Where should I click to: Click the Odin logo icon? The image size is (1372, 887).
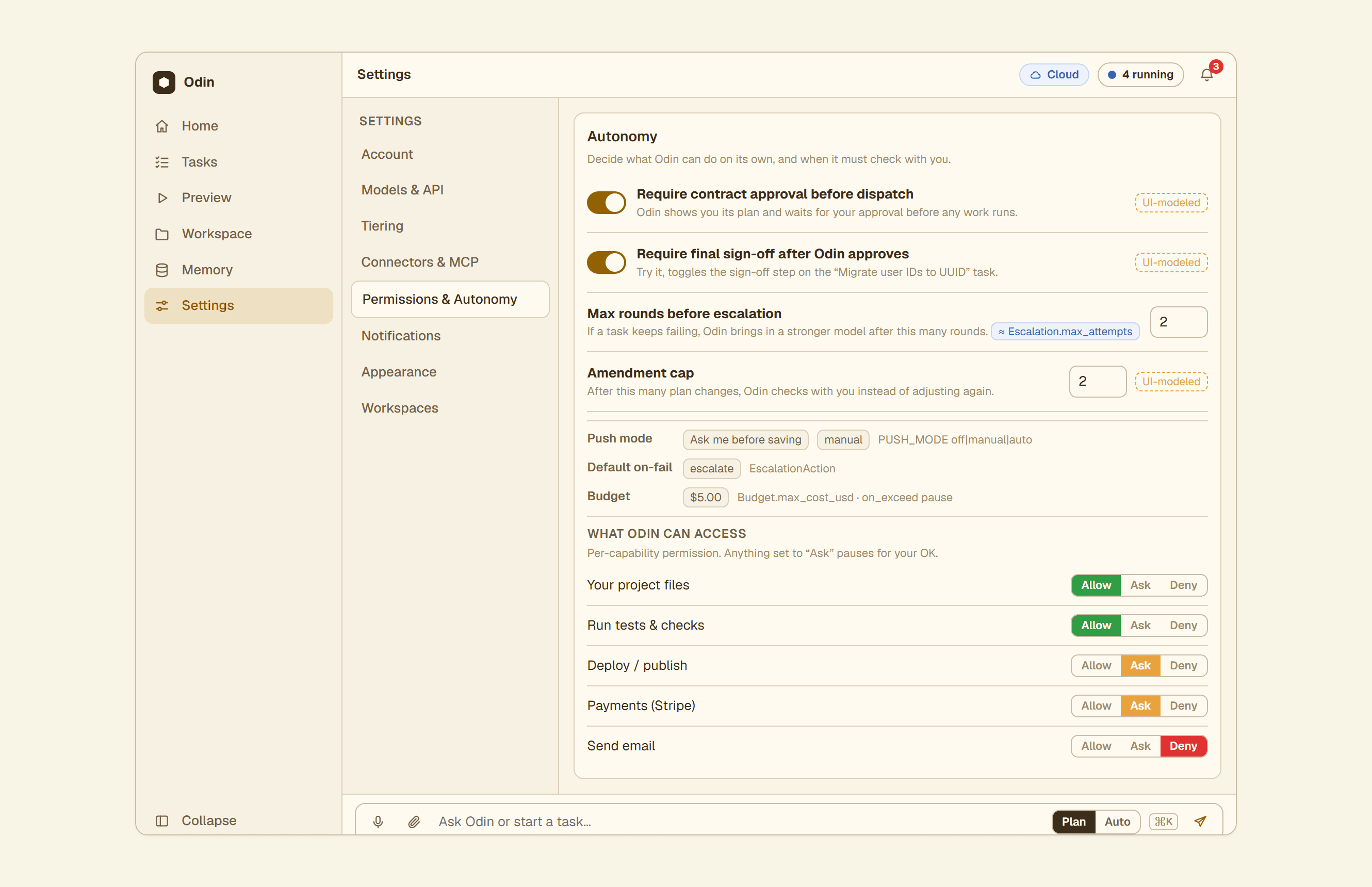(164, 83)
